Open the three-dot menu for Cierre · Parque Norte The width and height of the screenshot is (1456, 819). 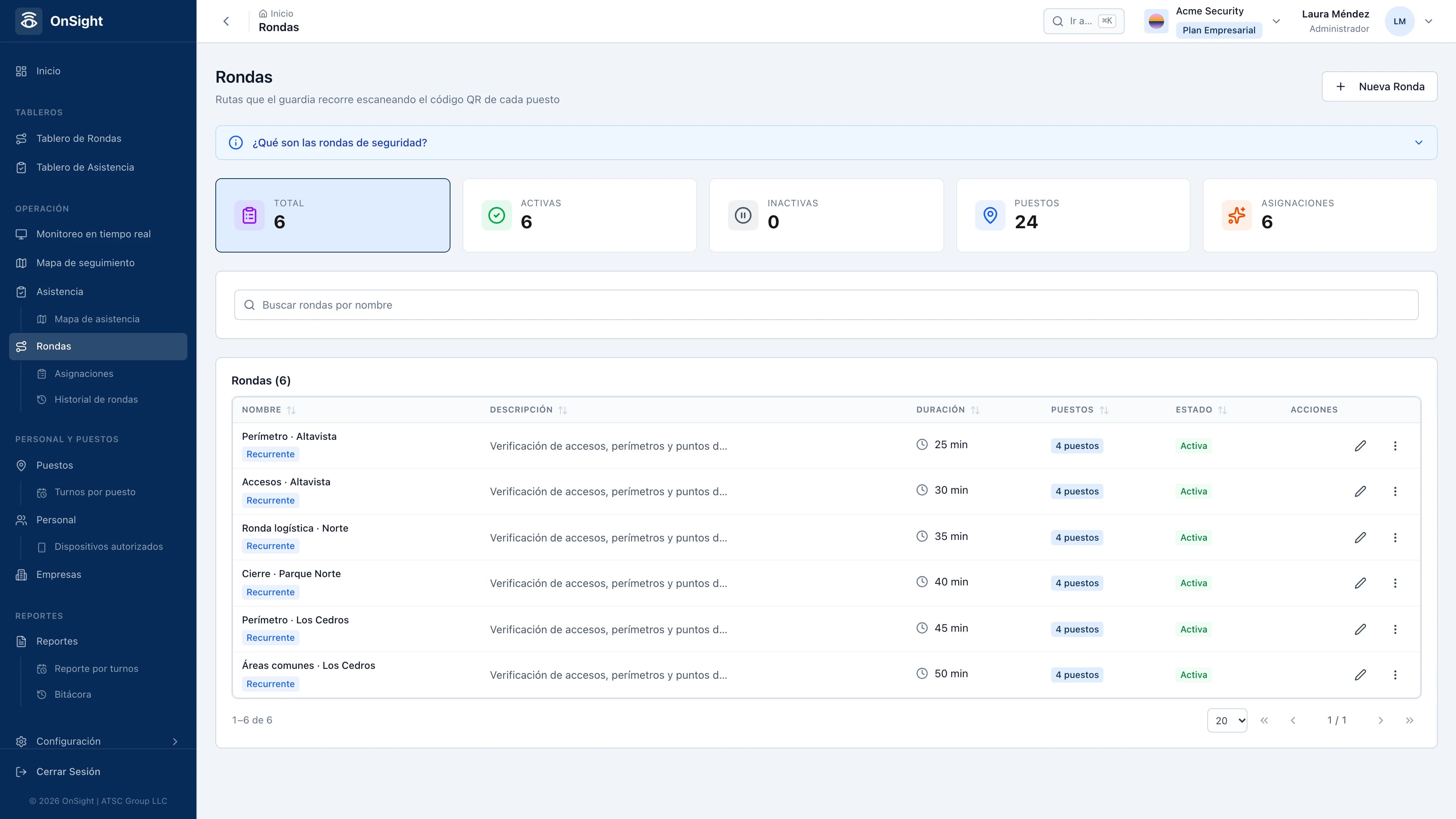(x=1395, y=583)
